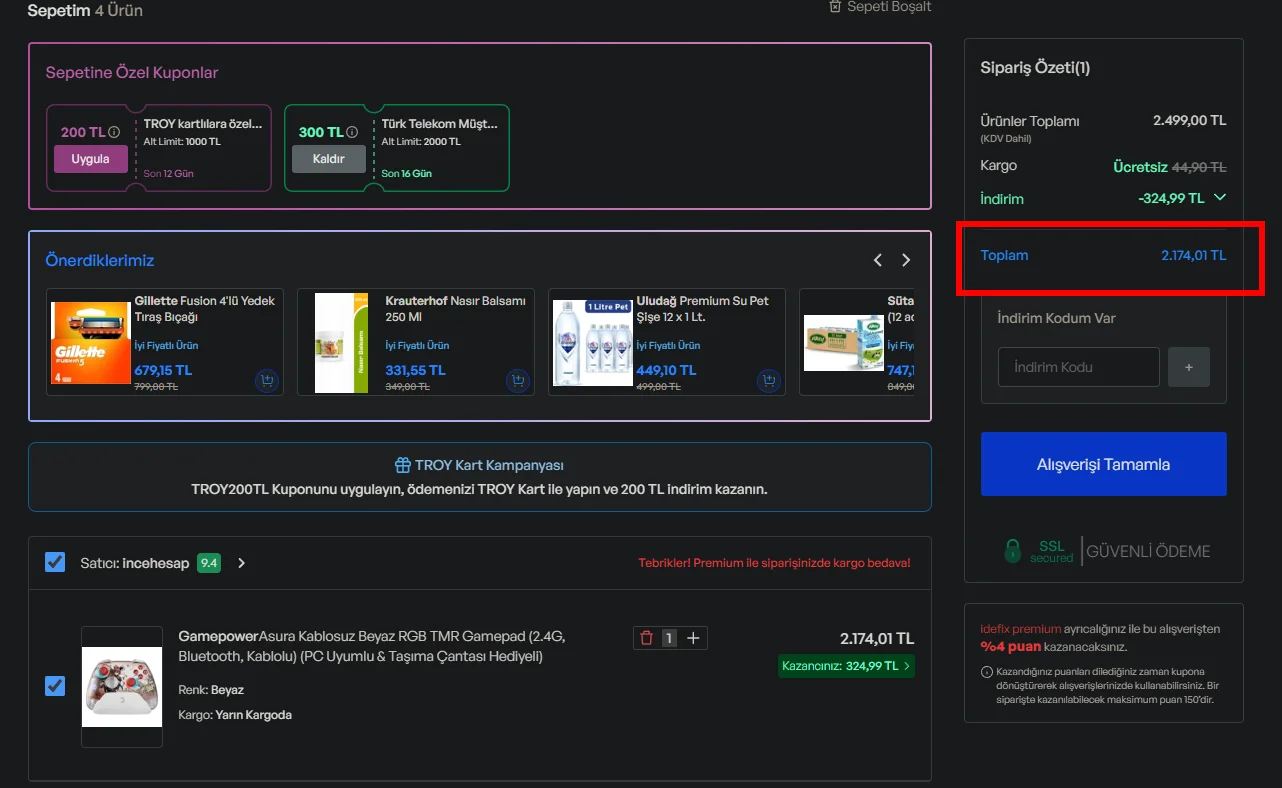Show previous items in Önerdiklerimiz carousel

(878, 260)
